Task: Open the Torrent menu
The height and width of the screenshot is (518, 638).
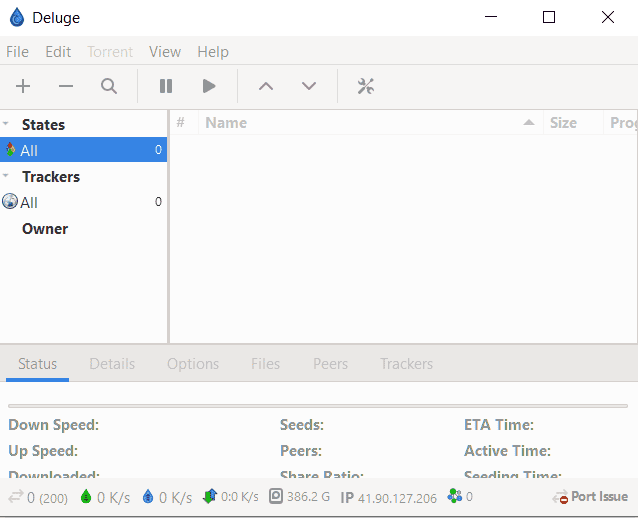Action: [110, 52]
